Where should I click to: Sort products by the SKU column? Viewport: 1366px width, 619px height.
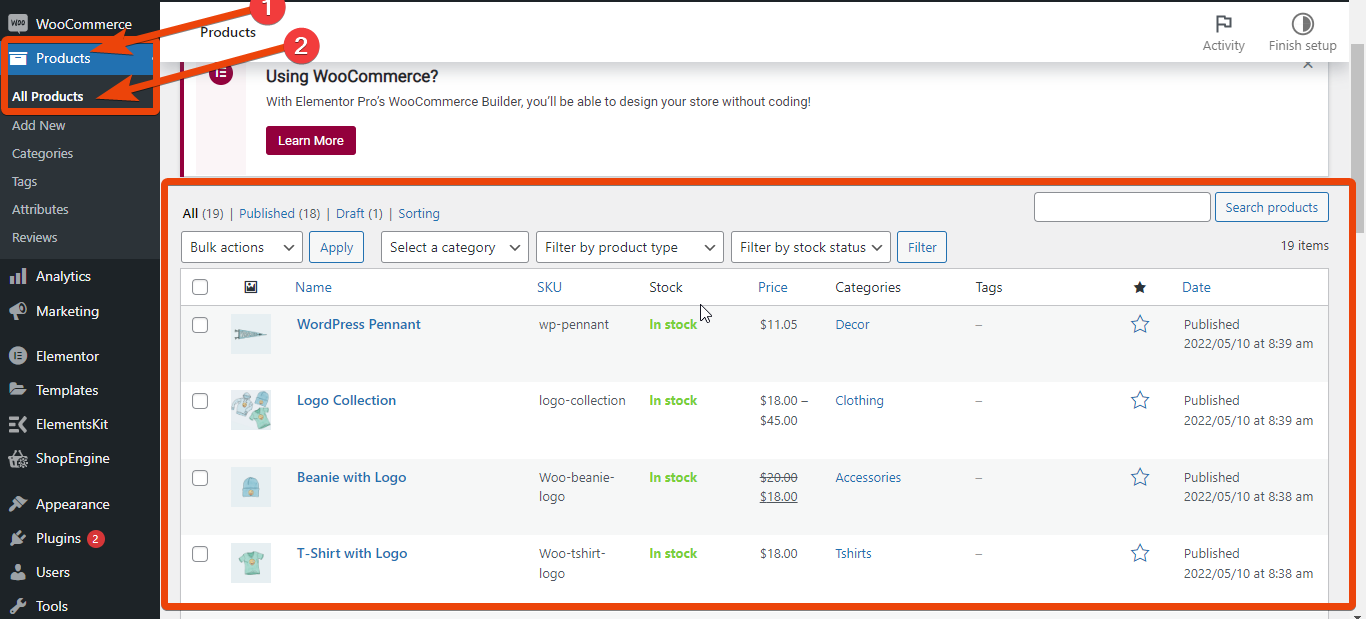click(550, 287)
